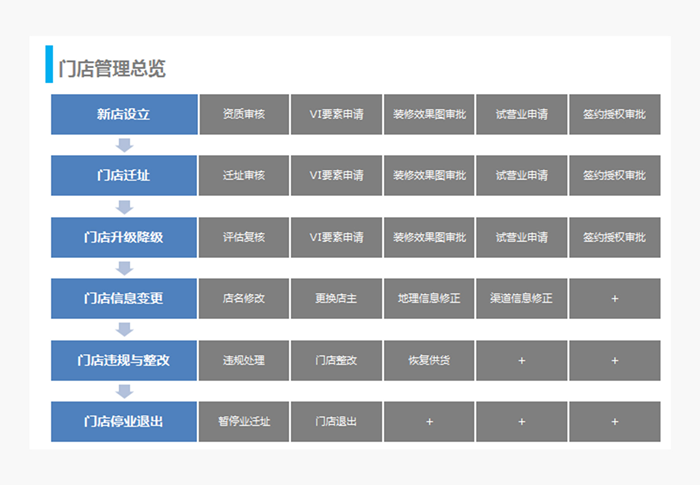Click the 门店管理总览 title text
The image size is (700, 485).
(112, 69)
